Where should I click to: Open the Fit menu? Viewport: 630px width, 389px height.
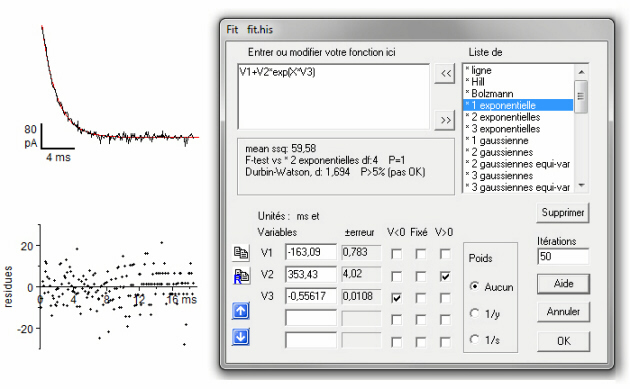232,29
